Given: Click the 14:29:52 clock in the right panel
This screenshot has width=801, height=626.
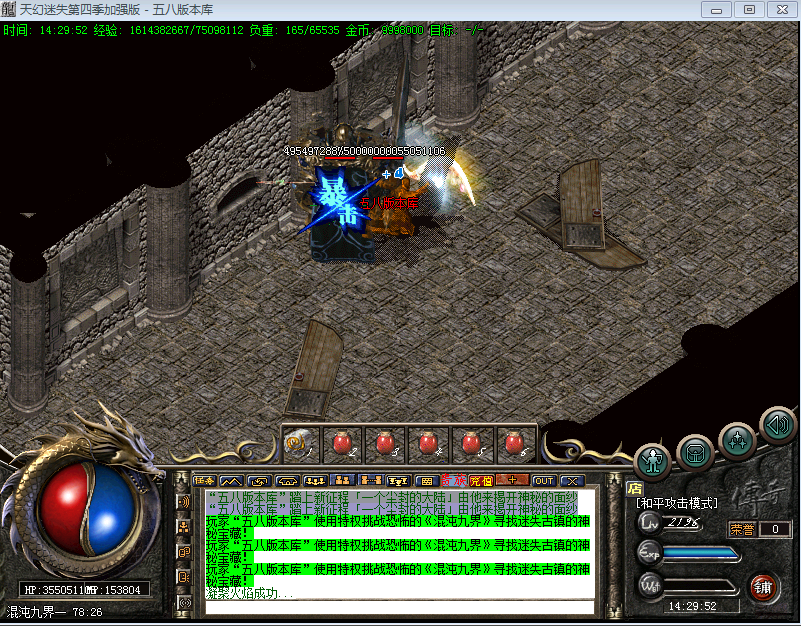Looking at the screenshot, I should click(x=692, y=606).
